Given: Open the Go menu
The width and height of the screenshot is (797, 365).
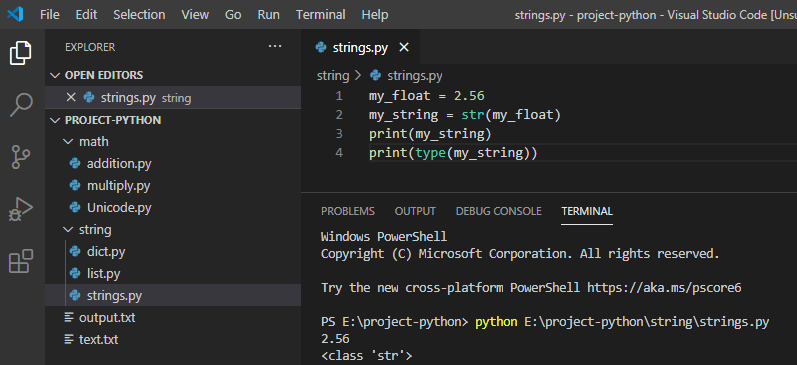Looking at the screenshot, I should [x=233, y=15].
